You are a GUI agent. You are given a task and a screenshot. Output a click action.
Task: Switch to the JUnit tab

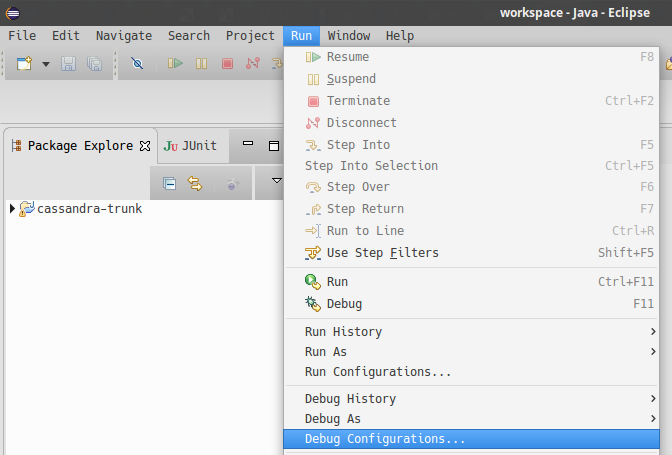191,146
